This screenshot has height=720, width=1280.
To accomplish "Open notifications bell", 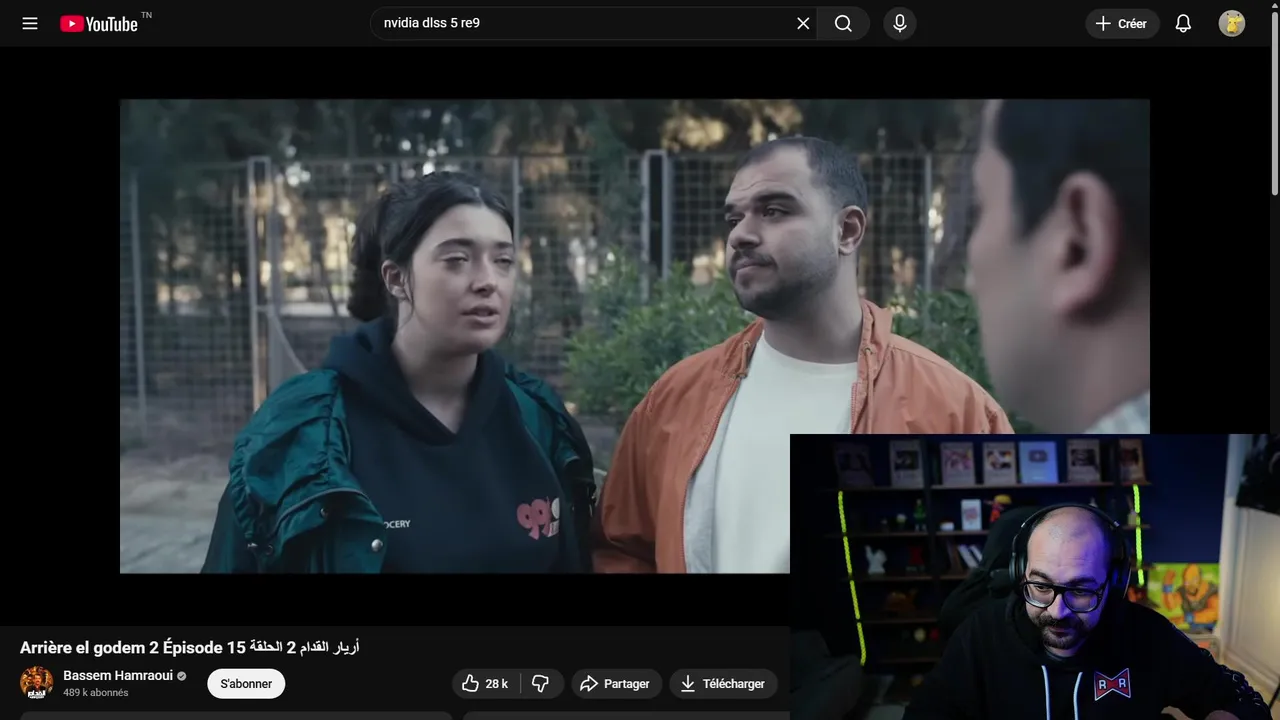I will point(1183,23).
